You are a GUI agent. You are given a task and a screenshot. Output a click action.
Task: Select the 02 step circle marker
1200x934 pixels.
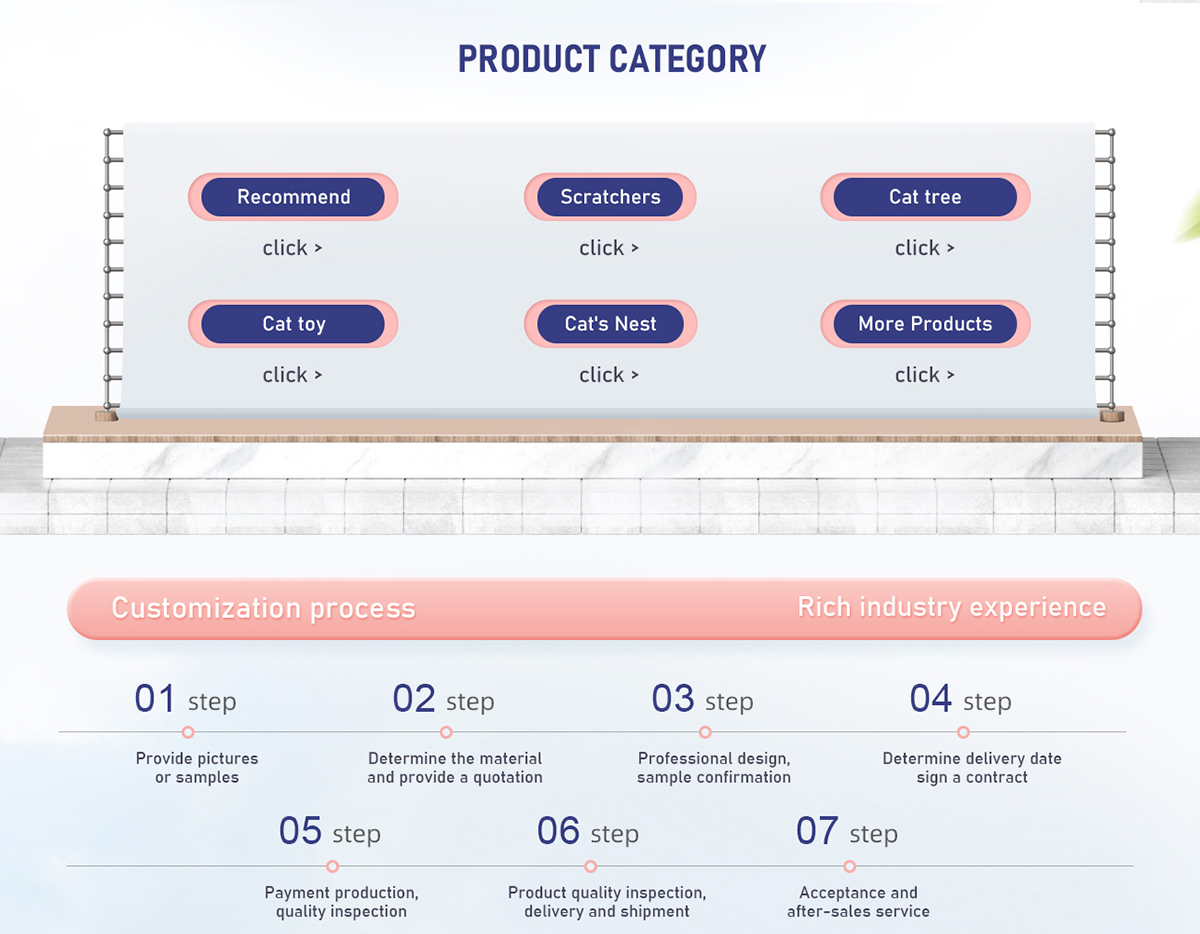[446, 732]
